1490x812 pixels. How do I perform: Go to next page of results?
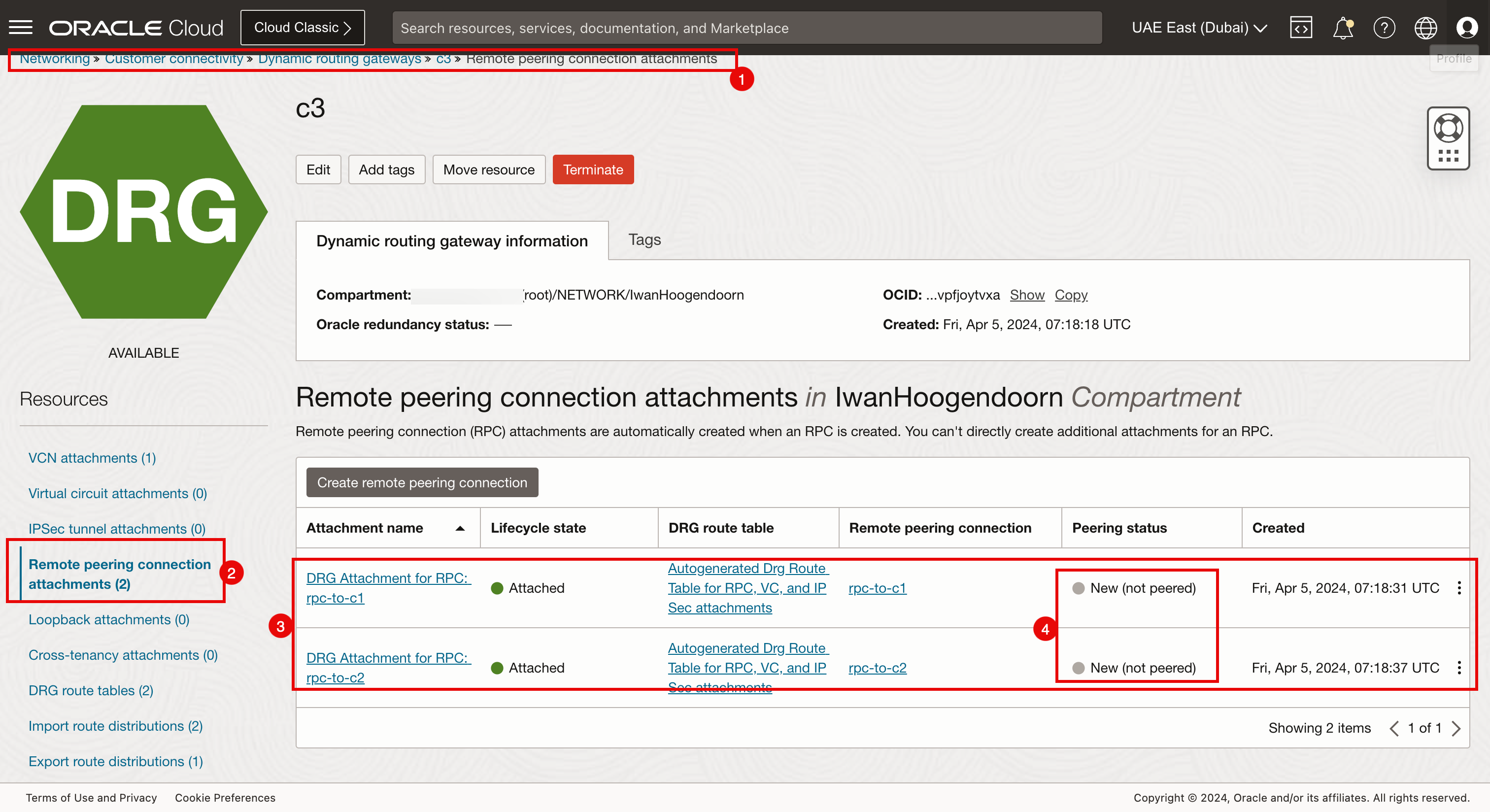point(1456,728)
